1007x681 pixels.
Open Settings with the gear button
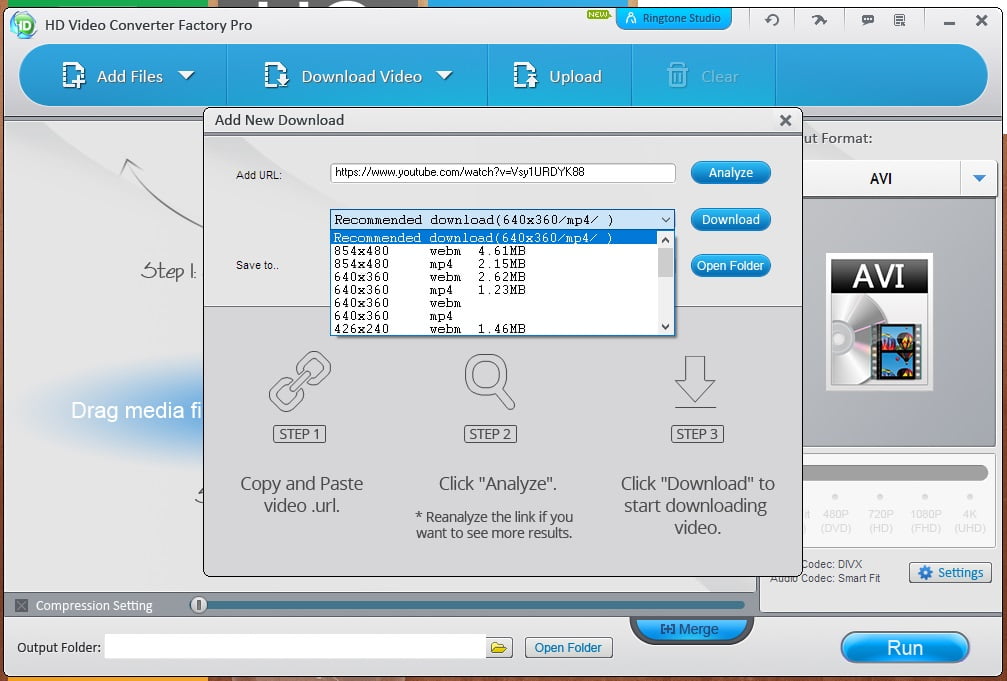pyautogui.click(x=950, y=573)
